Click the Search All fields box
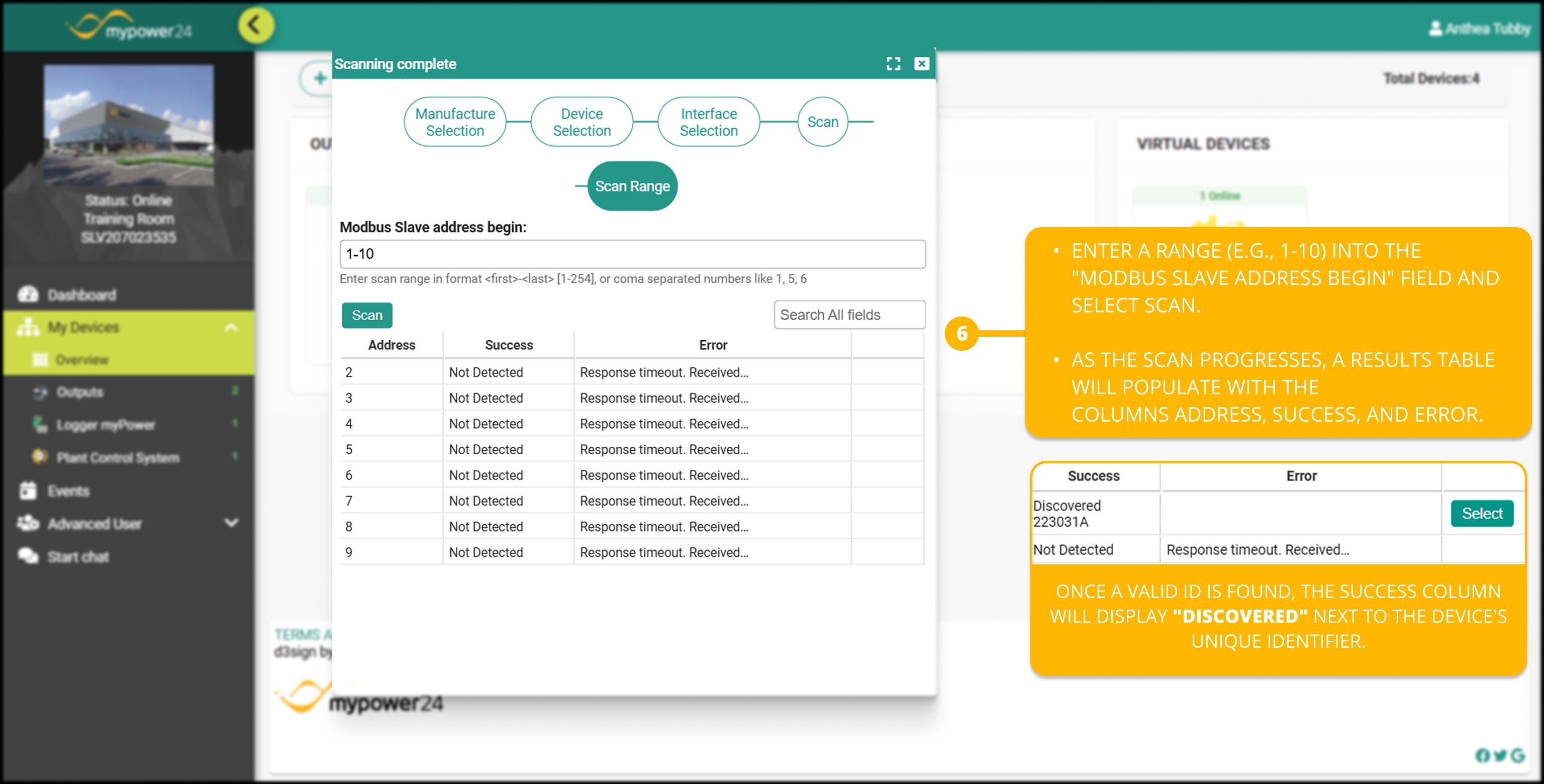 tap(849, 315)
